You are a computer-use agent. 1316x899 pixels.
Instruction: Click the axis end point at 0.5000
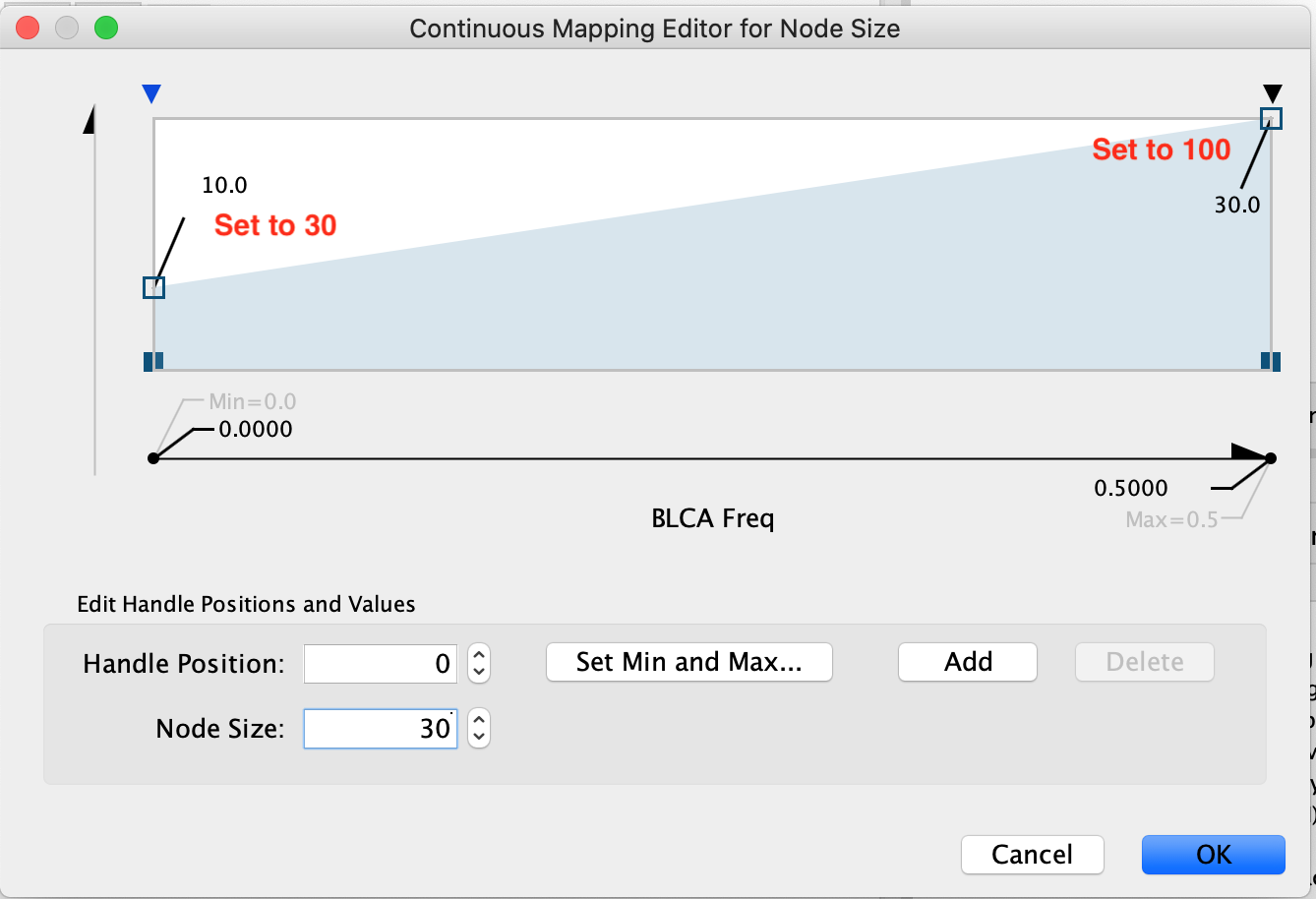pyautogui.click(x=1271, y=458)
